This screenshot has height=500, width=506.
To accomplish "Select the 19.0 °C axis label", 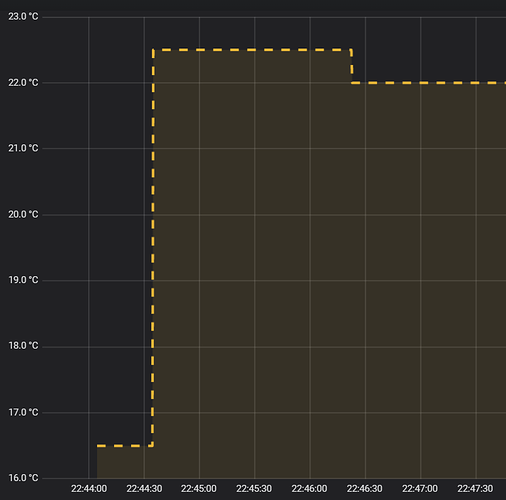I will click(x=23, y=280).
